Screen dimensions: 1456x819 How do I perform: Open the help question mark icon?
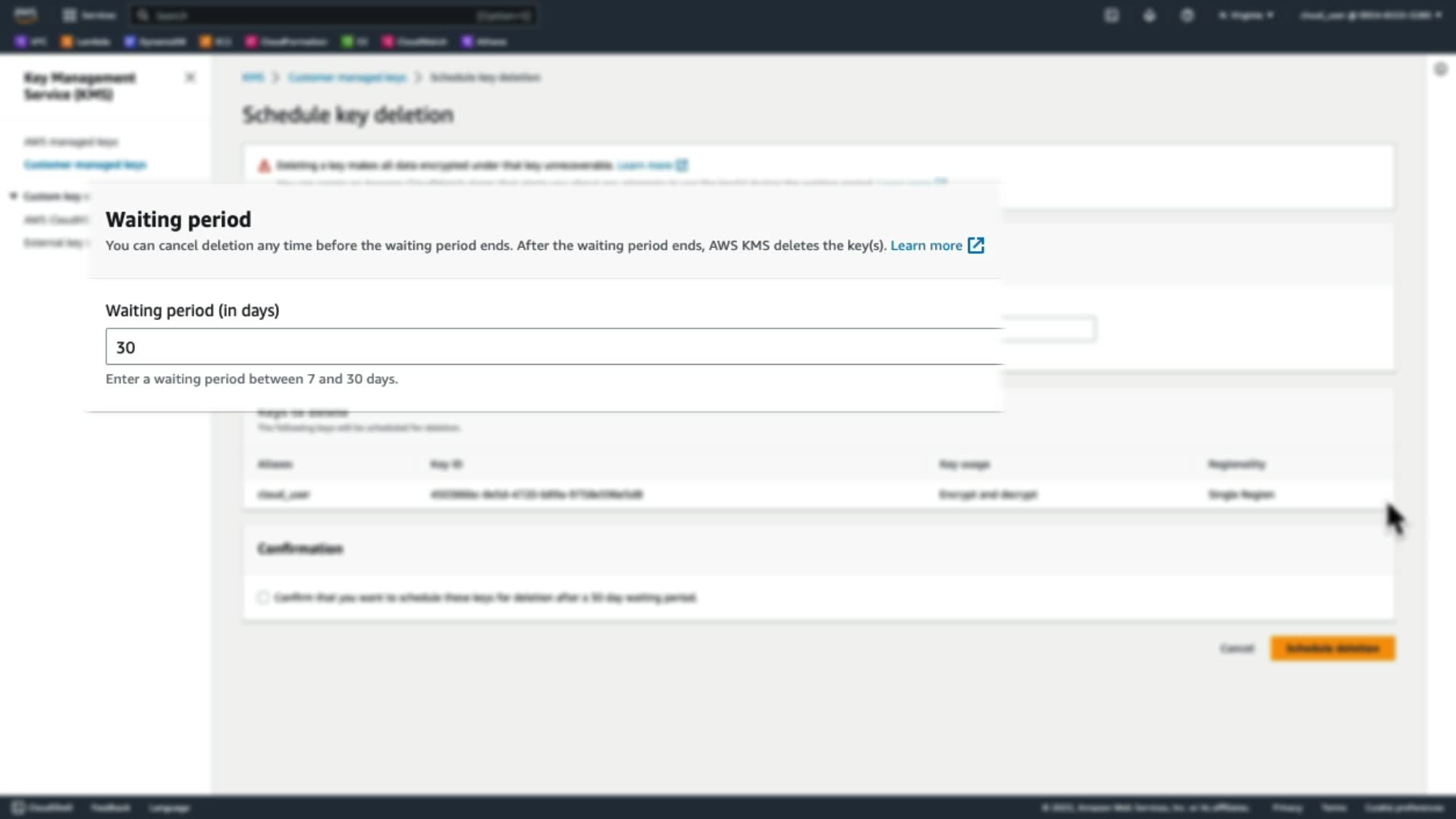[x=1188, y=15]
